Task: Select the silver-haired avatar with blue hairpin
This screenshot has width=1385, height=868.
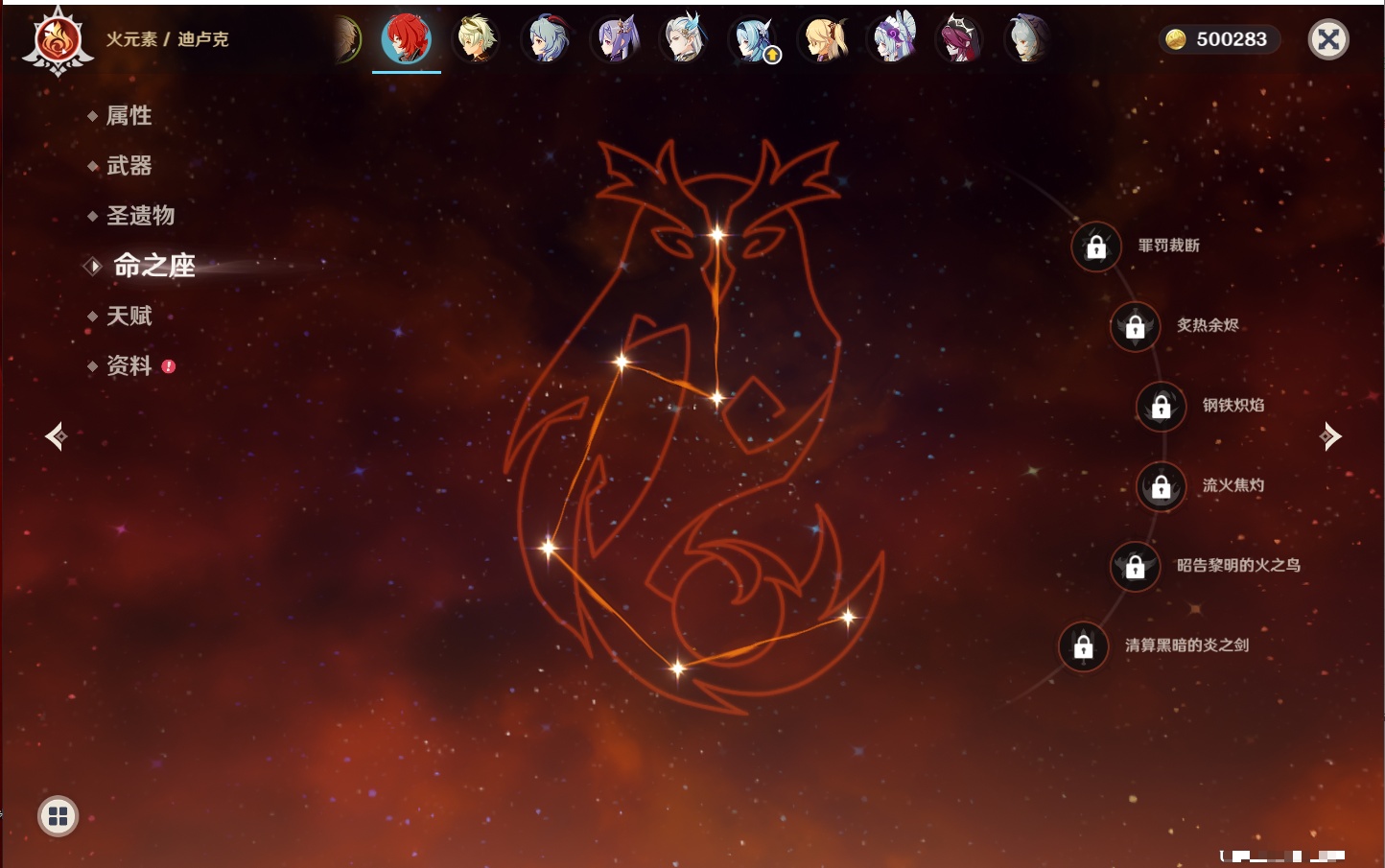Action: coord(685,39)
